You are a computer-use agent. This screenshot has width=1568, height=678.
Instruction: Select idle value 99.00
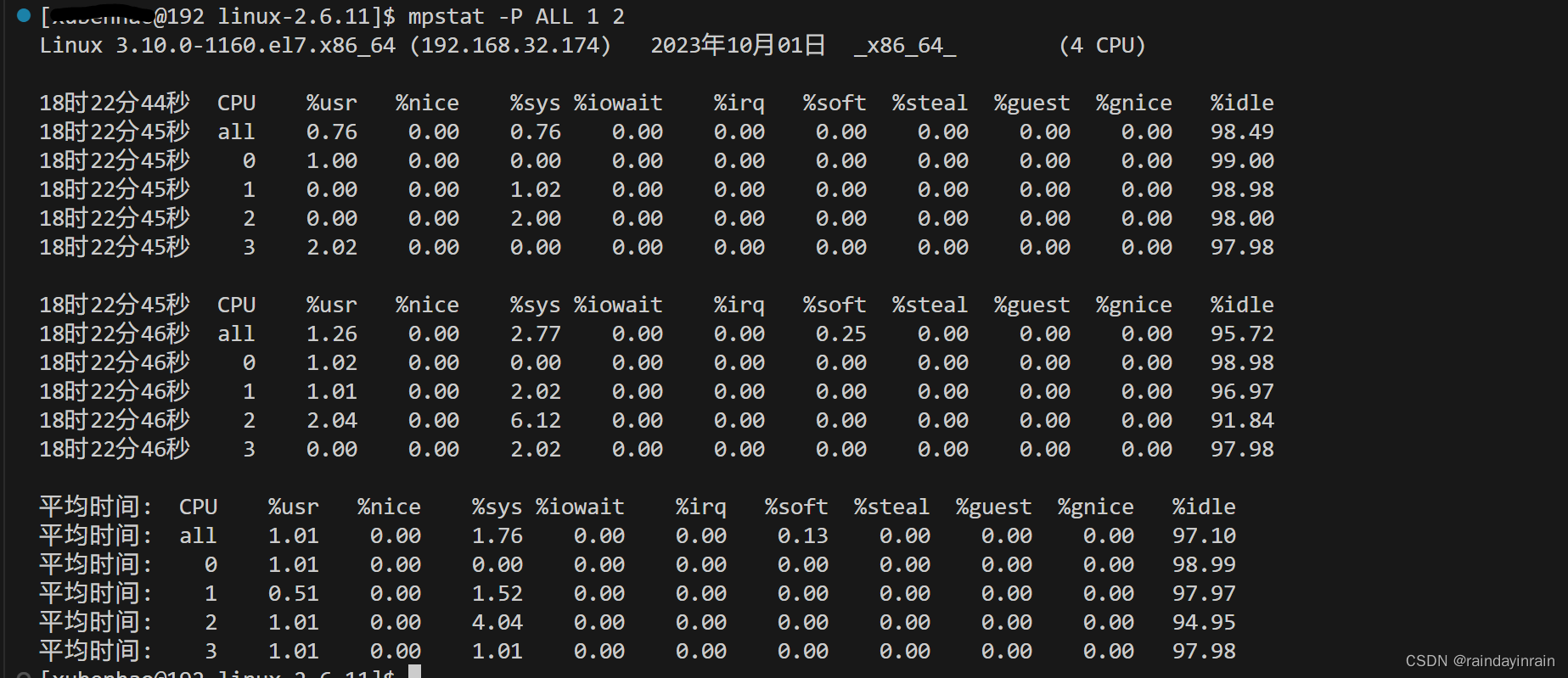pyautogui.click(x=1242, y=160)
